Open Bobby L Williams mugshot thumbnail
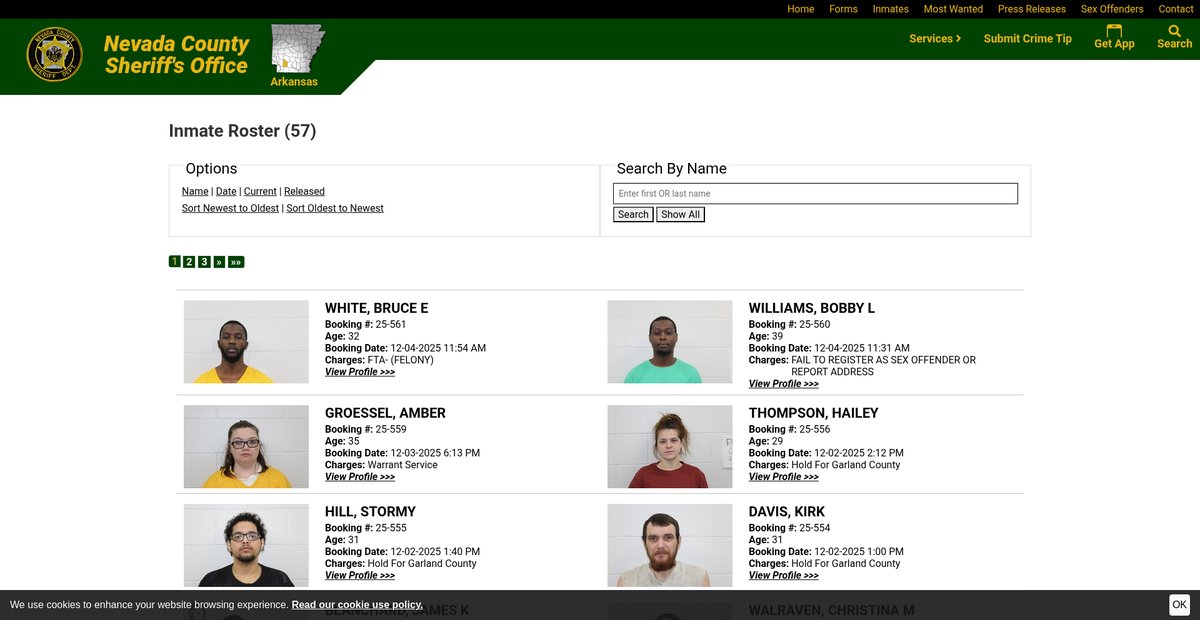This screenshot has height=620, width=1200. [x=670, y=342]
